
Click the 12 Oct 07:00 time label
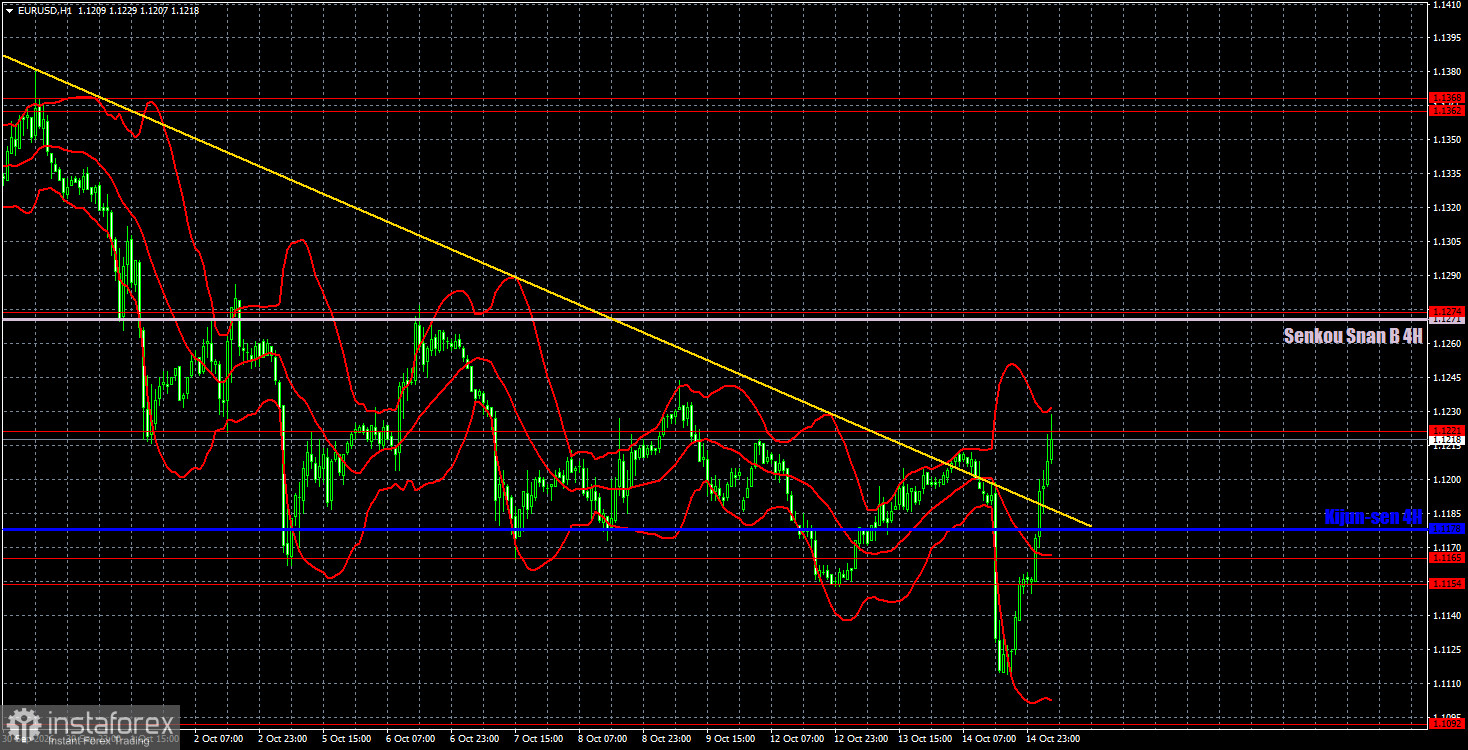pyautogui.click(x=795, y=739)
